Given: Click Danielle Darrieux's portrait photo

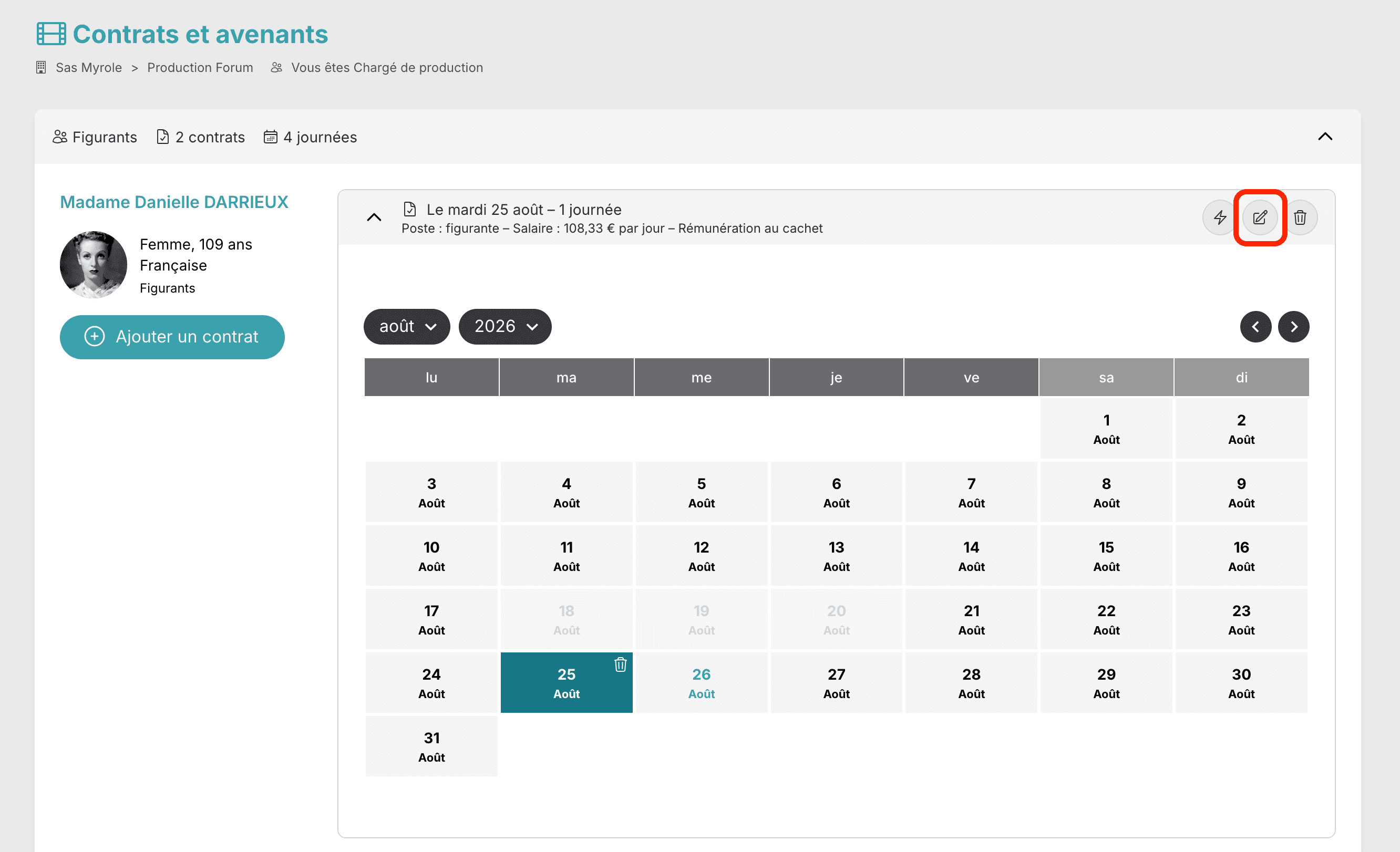Looking at the screenshot, I should 93,264.
